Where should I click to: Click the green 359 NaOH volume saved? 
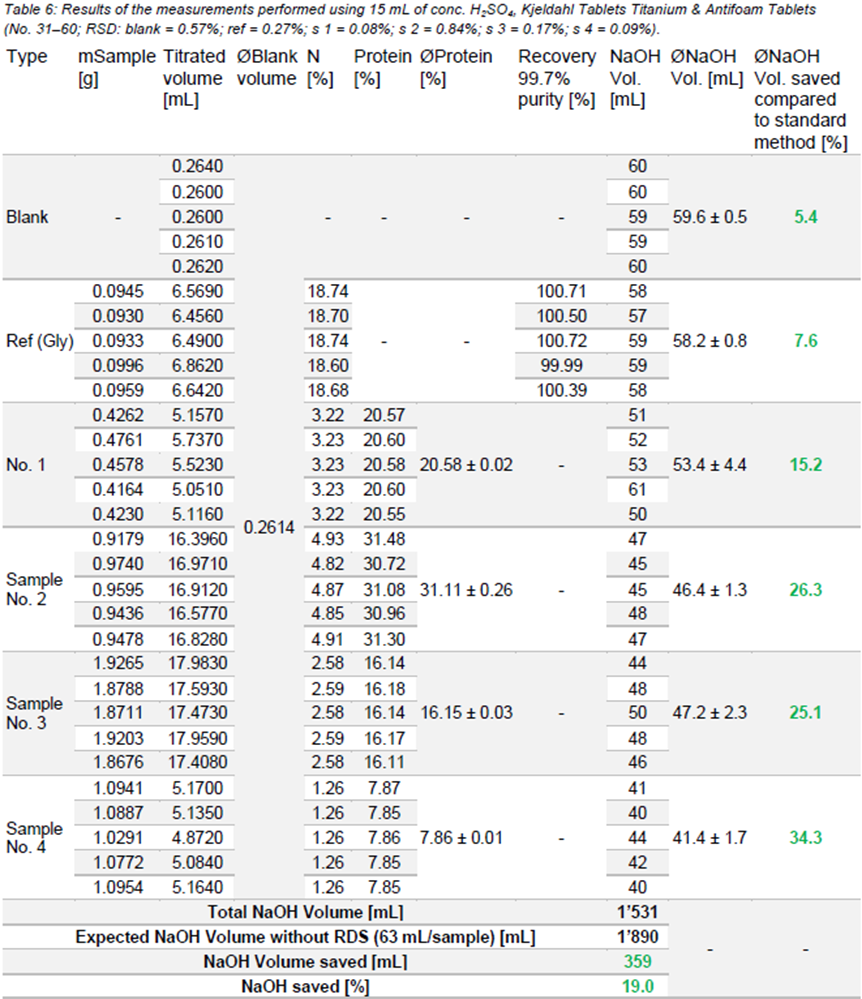[637, 962]
